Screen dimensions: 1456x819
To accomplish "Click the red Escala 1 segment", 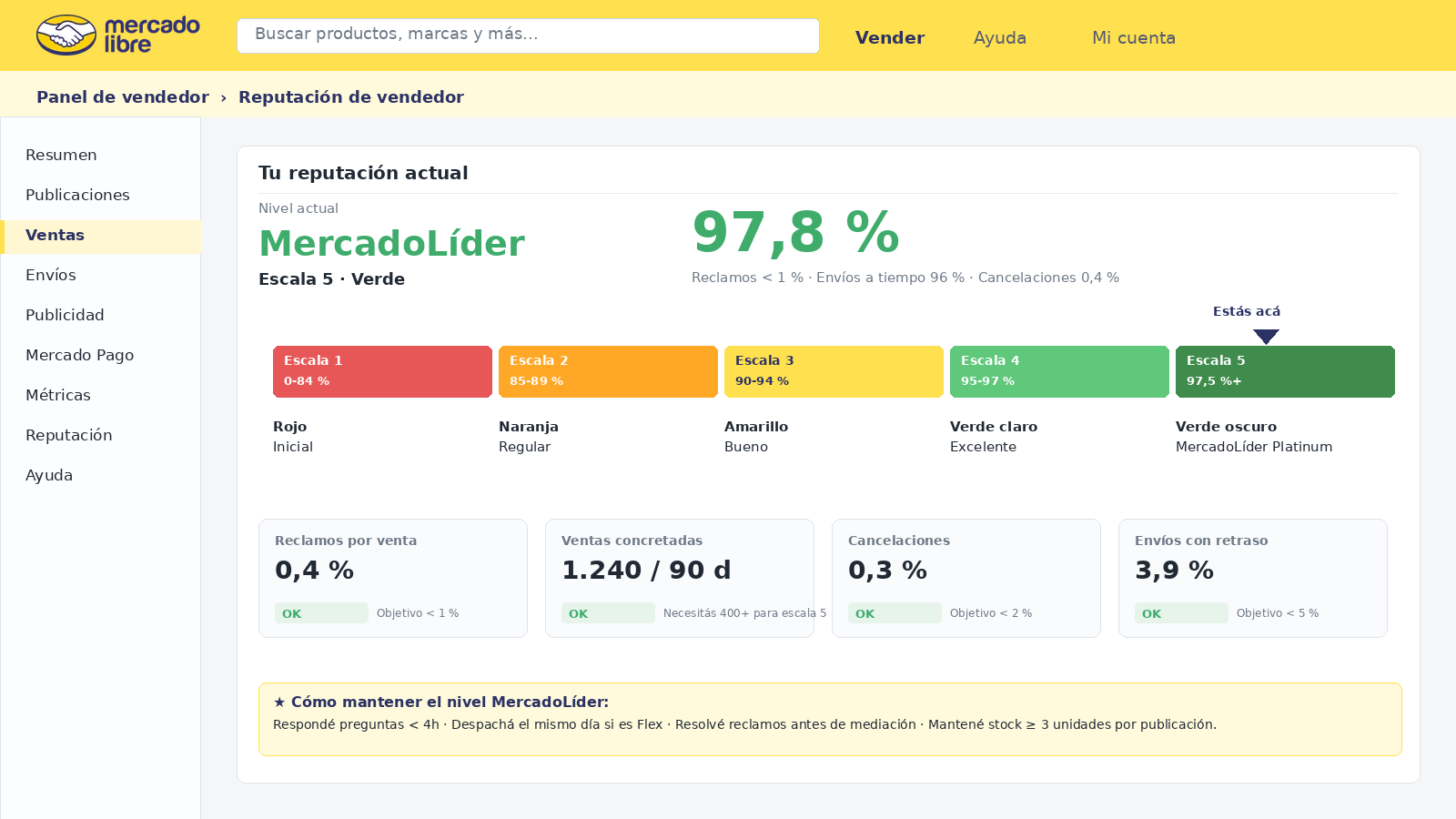I will click(x=382, y=371).
